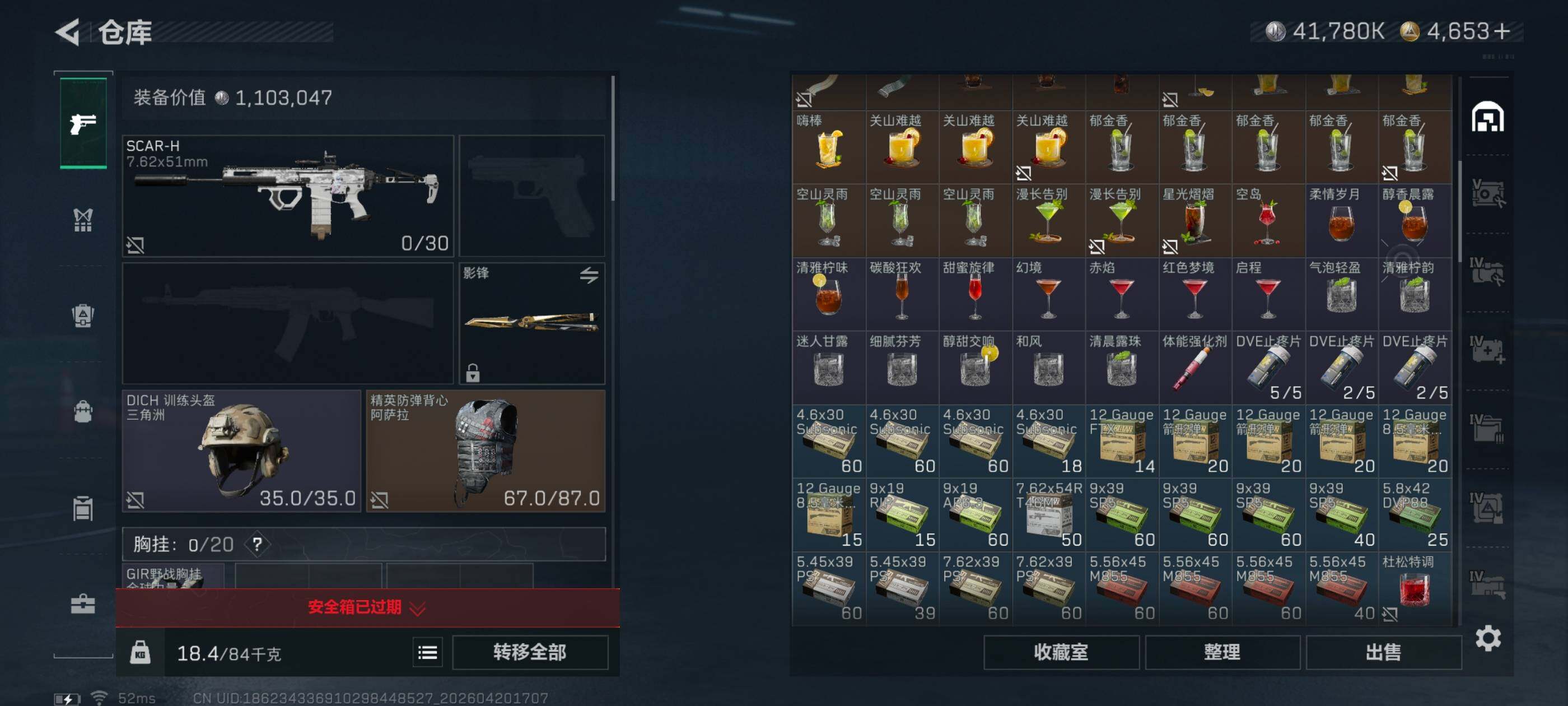Click the swap arrows on 影锋 knife slot
The width and height of the screenshot is (1568, 706).
[589, 275]
